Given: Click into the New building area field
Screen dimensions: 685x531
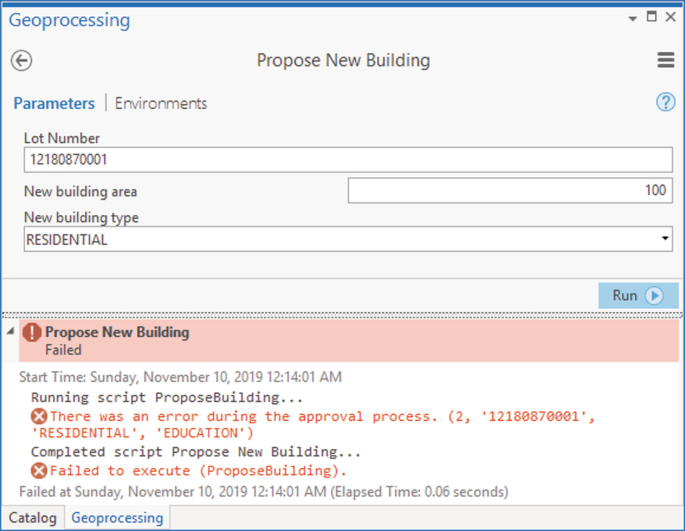Looking at the screenshot, I should pyautogui.click(x=510, y=191).
